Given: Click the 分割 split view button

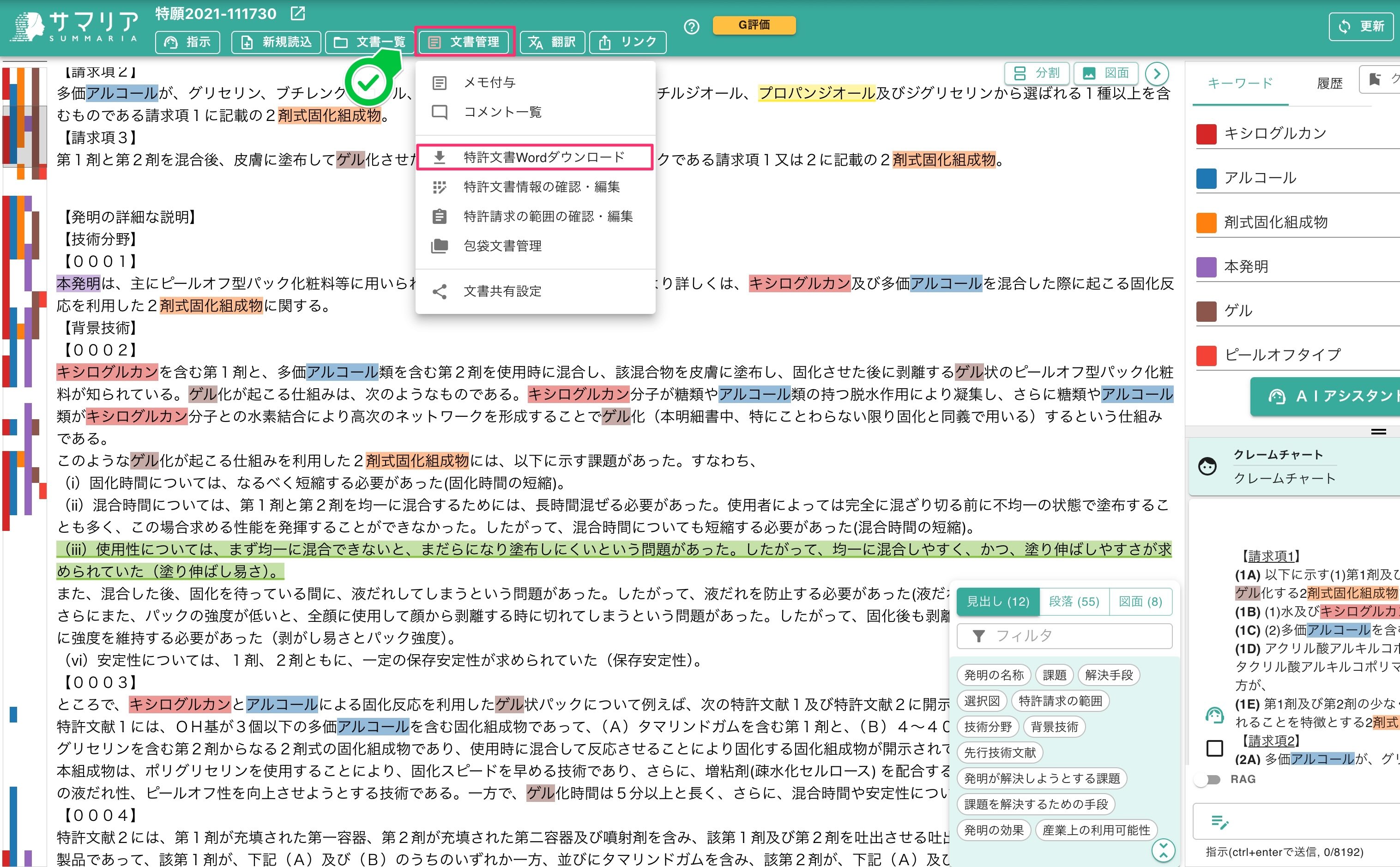Looking at the screenshot, I should [x=1036, y=73].
